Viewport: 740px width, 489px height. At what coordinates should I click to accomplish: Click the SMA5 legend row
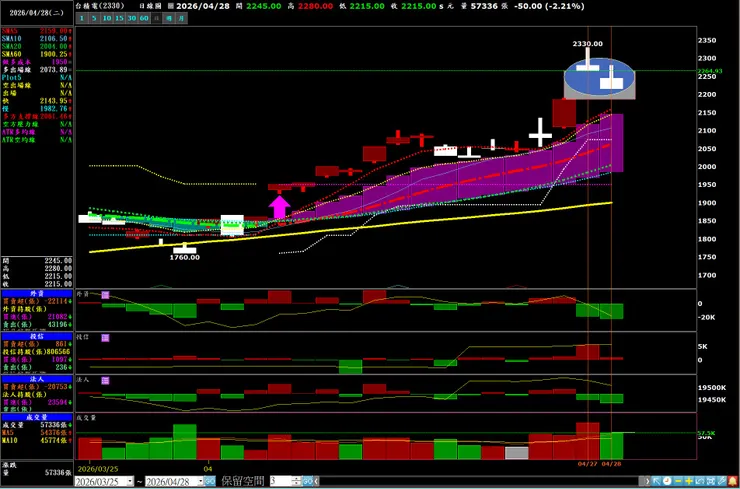click(37, 31)
